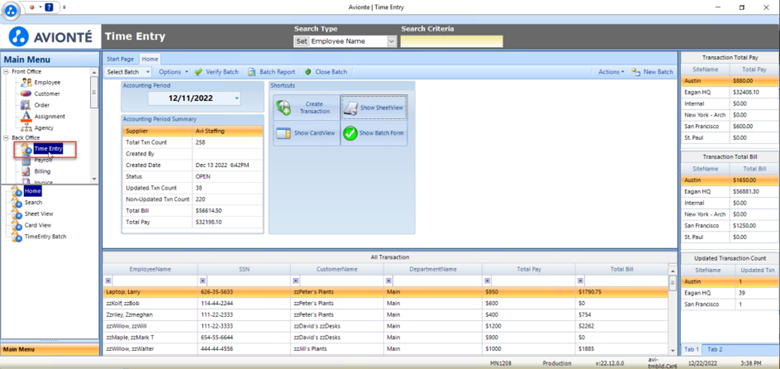Select Time Entry under Back Office

48,149
